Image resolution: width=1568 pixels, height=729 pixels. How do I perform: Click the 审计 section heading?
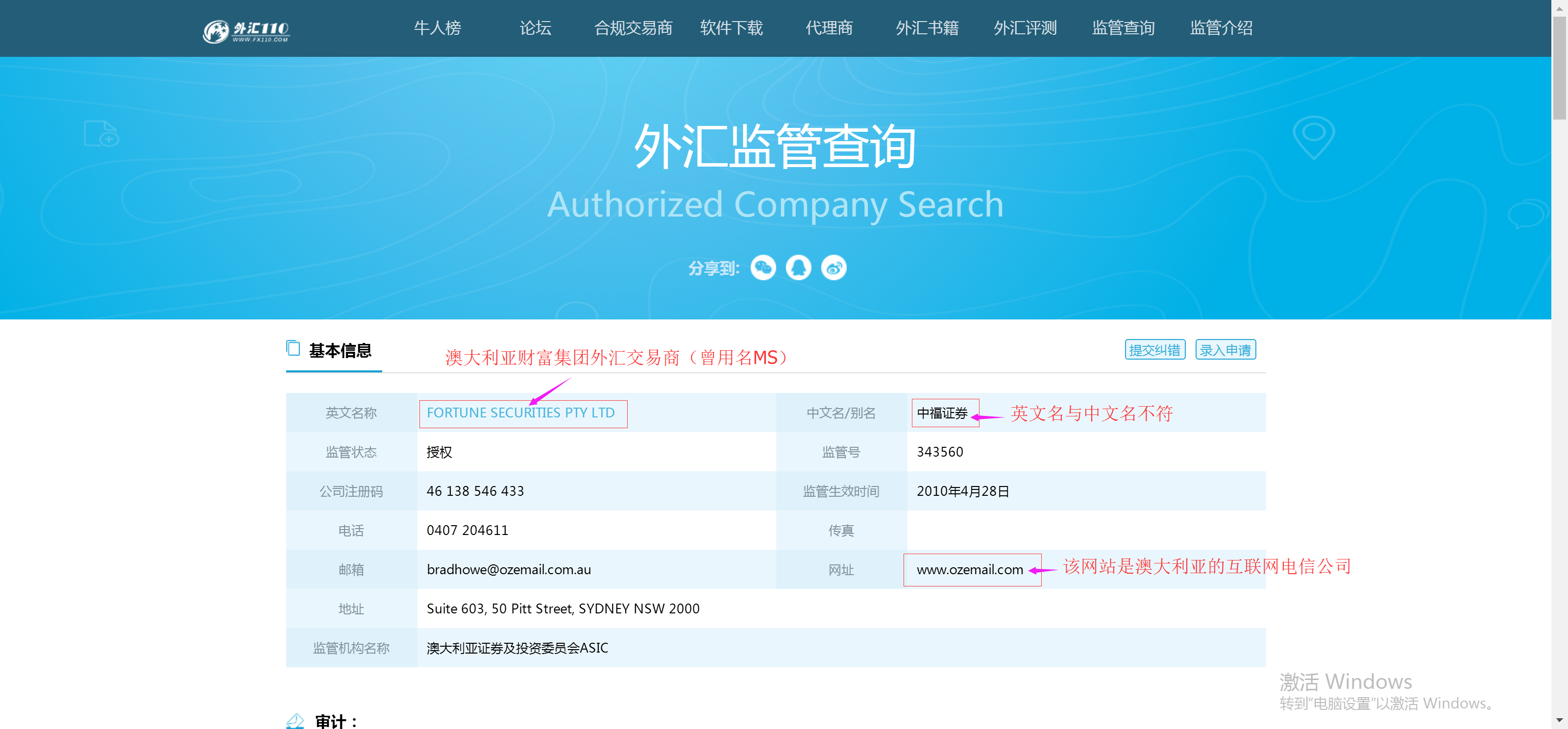coord(337,721)
